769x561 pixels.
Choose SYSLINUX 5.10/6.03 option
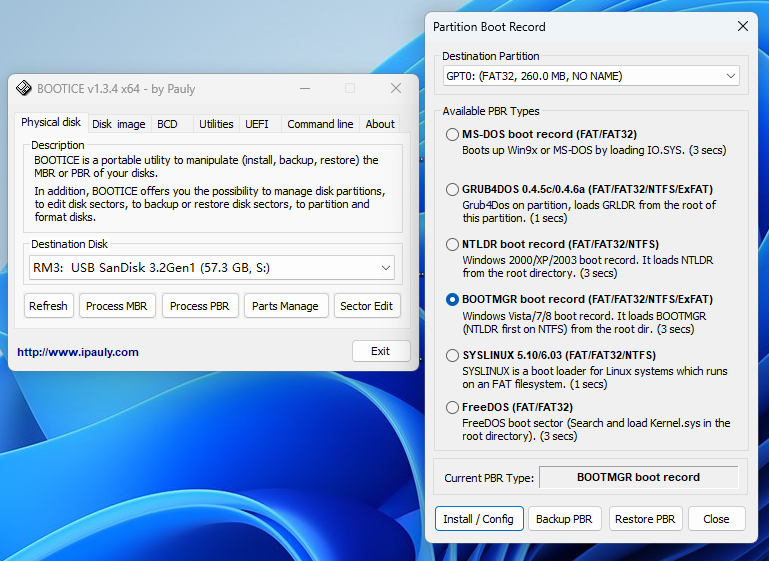coord(452,356)
